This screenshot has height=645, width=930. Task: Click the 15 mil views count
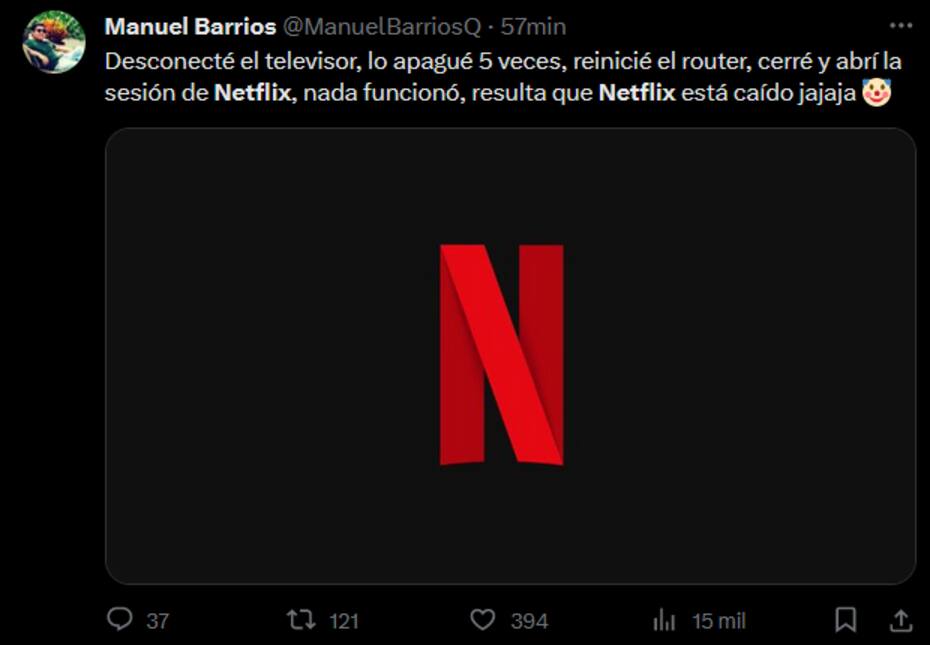coord(719,621)
